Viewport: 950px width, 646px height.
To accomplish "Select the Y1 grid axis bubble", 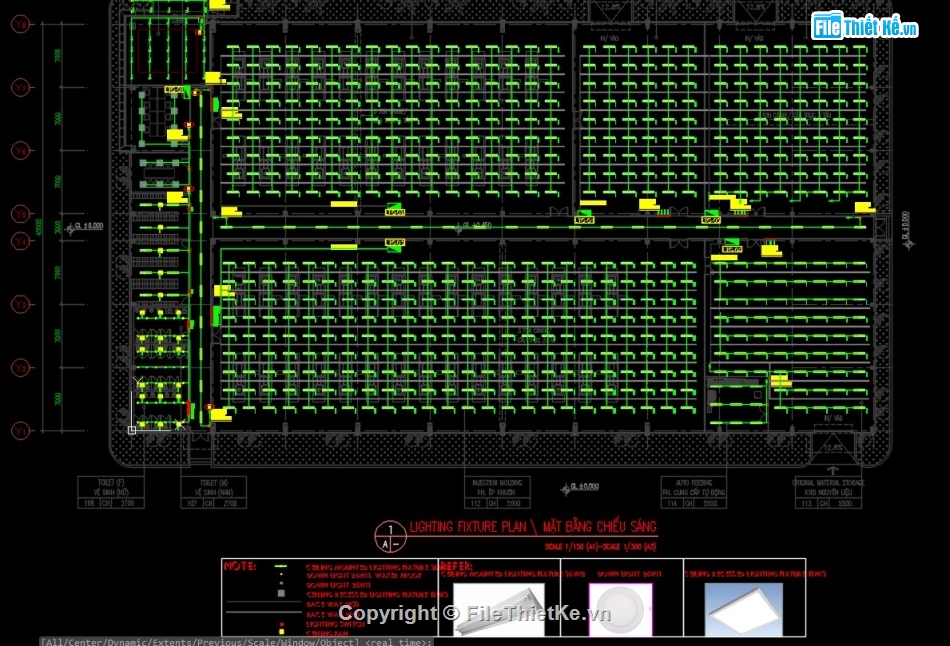I will coord(20,431).
